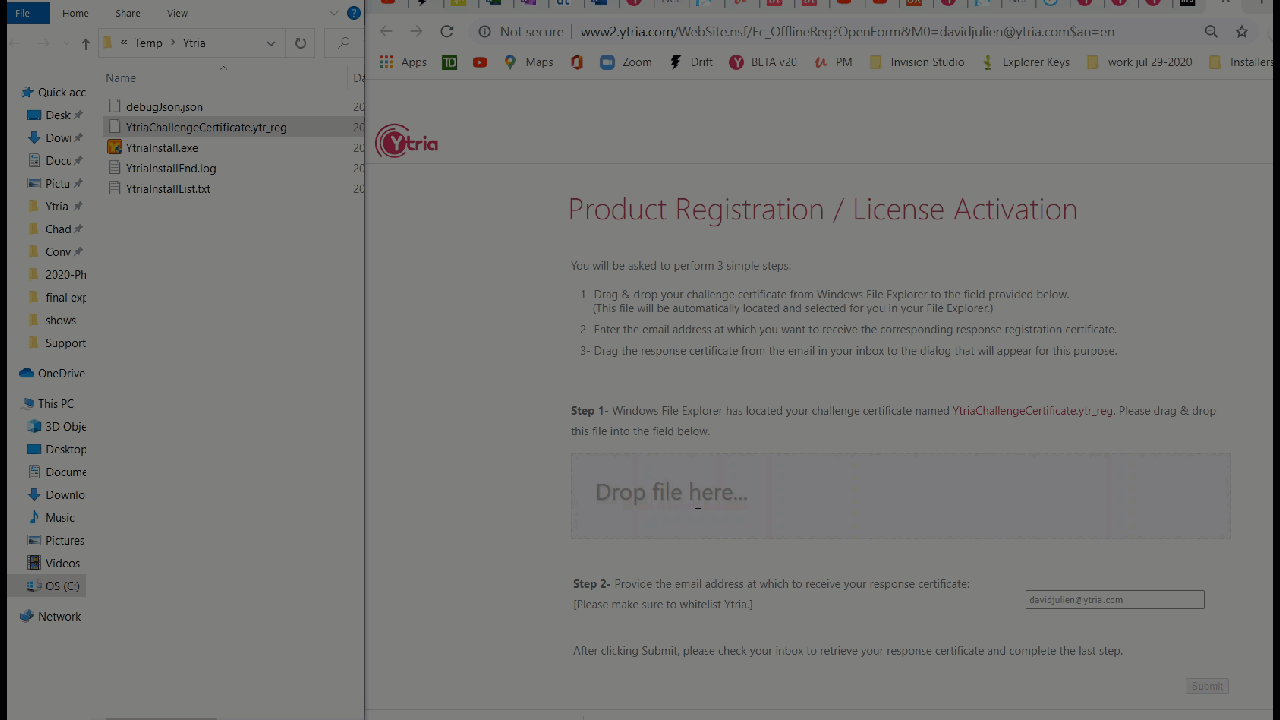Open the address bar path dropdown
This screenshot has height=720, width=1280.
click(x=271, y=43)
